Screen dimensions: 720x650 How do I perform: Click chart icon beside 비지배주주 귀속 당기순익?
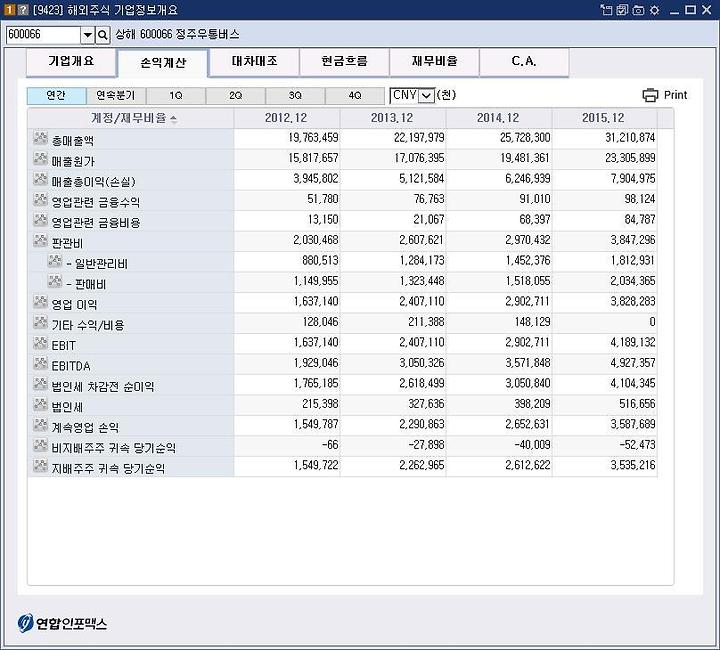[x=40, y=445]
